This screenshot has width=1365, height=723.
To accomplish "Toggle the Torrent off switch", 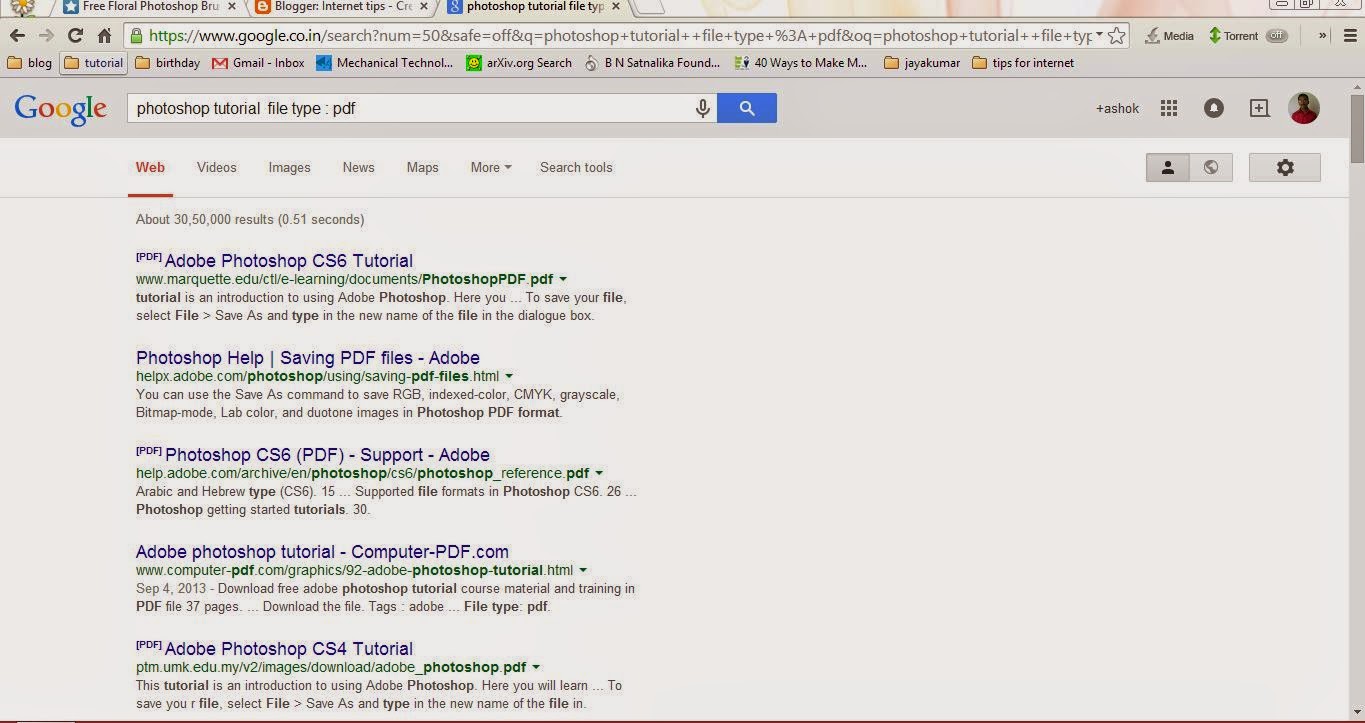I will click(x=1277, y=36).
